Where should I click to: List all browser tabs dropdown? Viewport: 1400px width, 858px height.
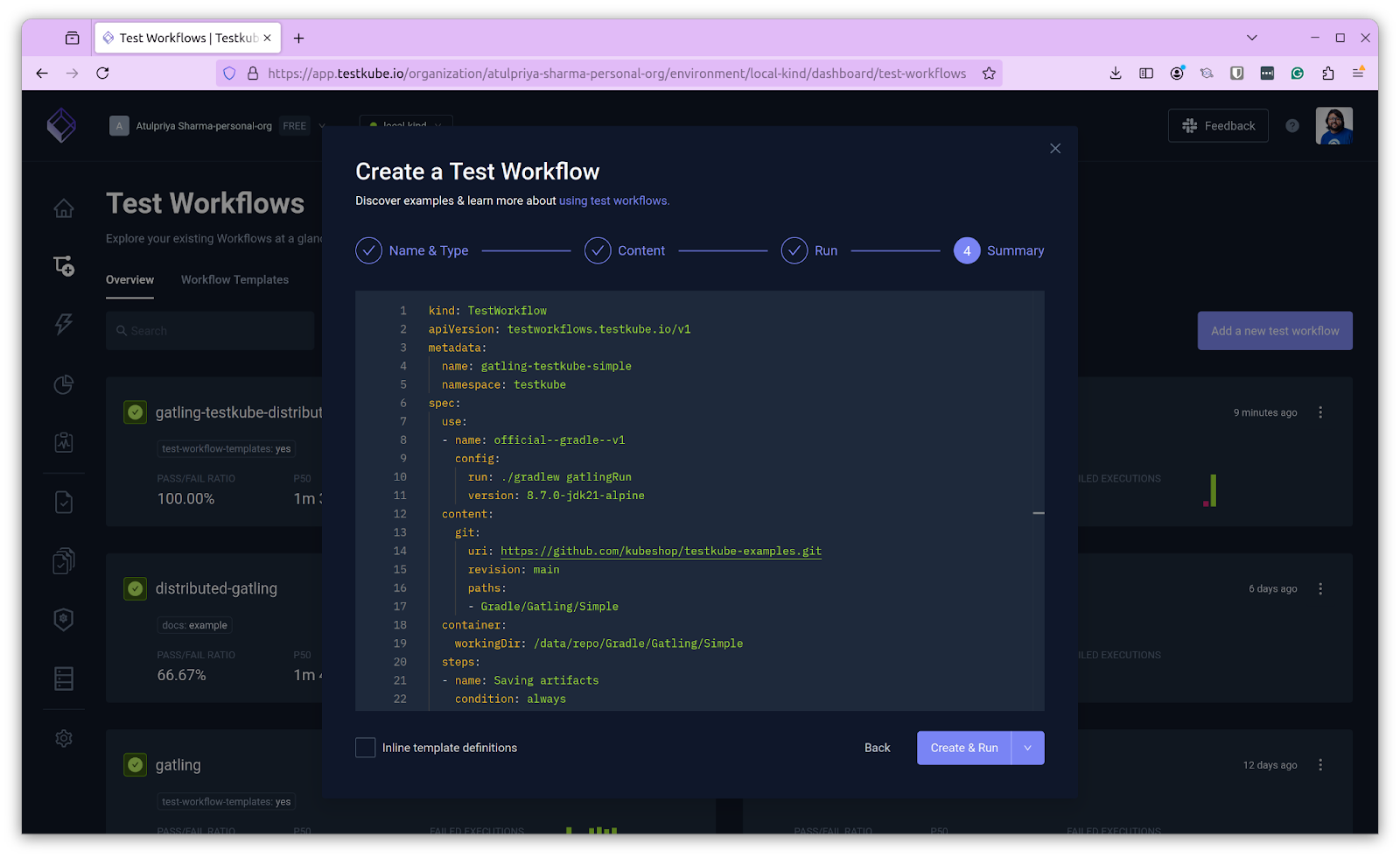coord(1252,38)
